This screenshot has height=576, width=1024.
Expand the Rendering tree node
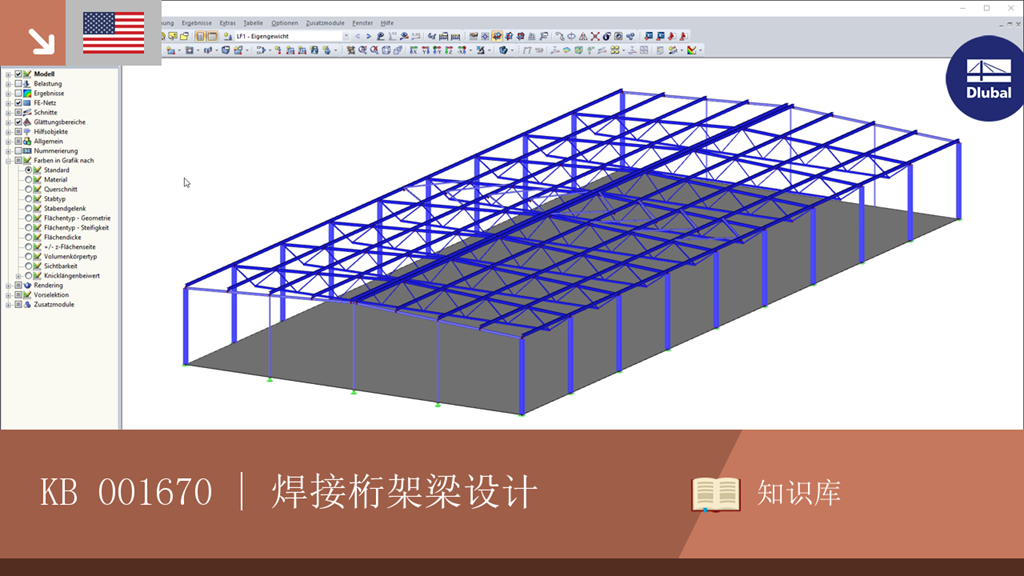(x=8, y=285)
